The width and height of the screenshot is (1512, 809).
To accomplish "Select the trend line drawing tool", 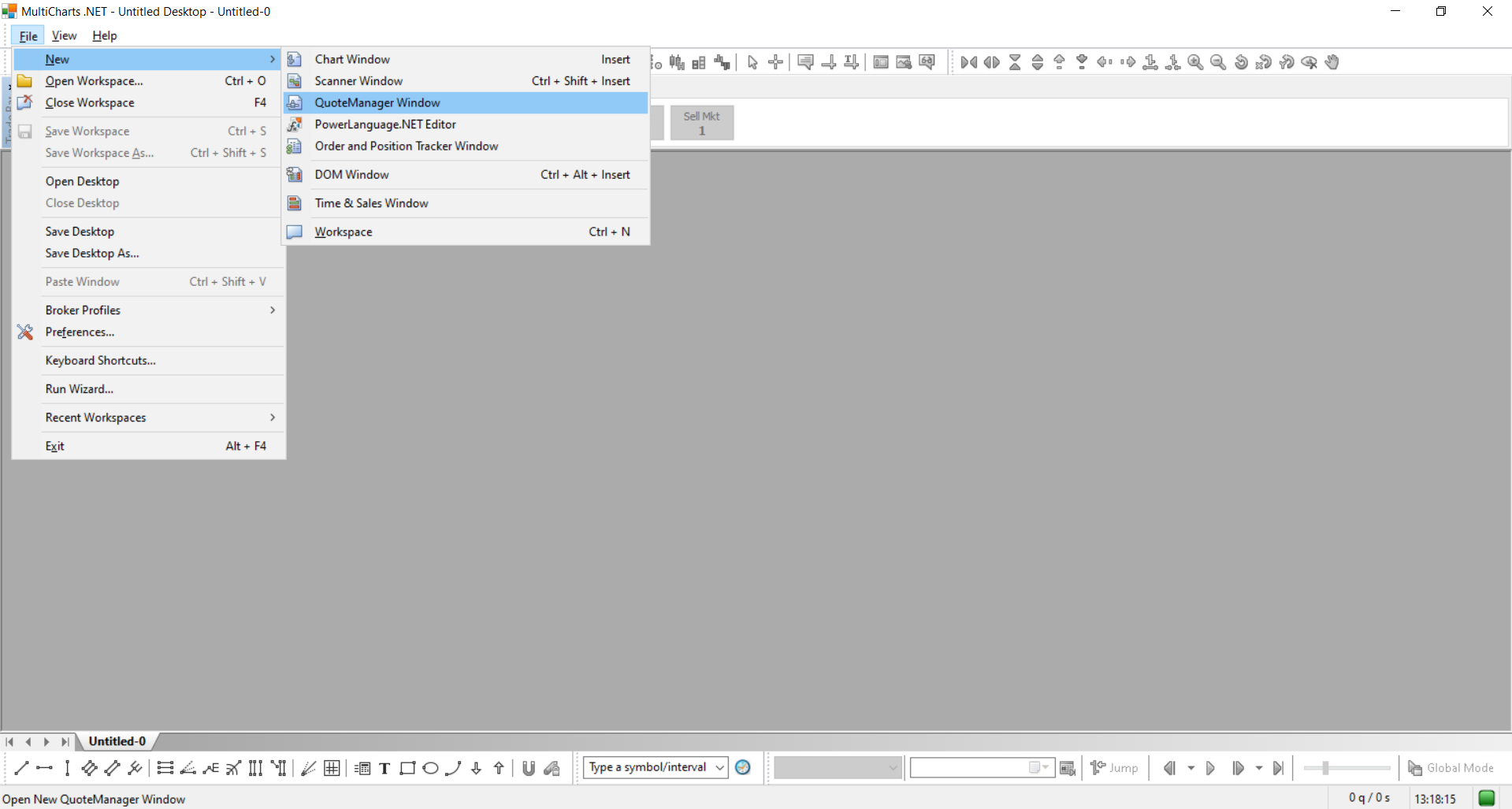I will (21, 768).
